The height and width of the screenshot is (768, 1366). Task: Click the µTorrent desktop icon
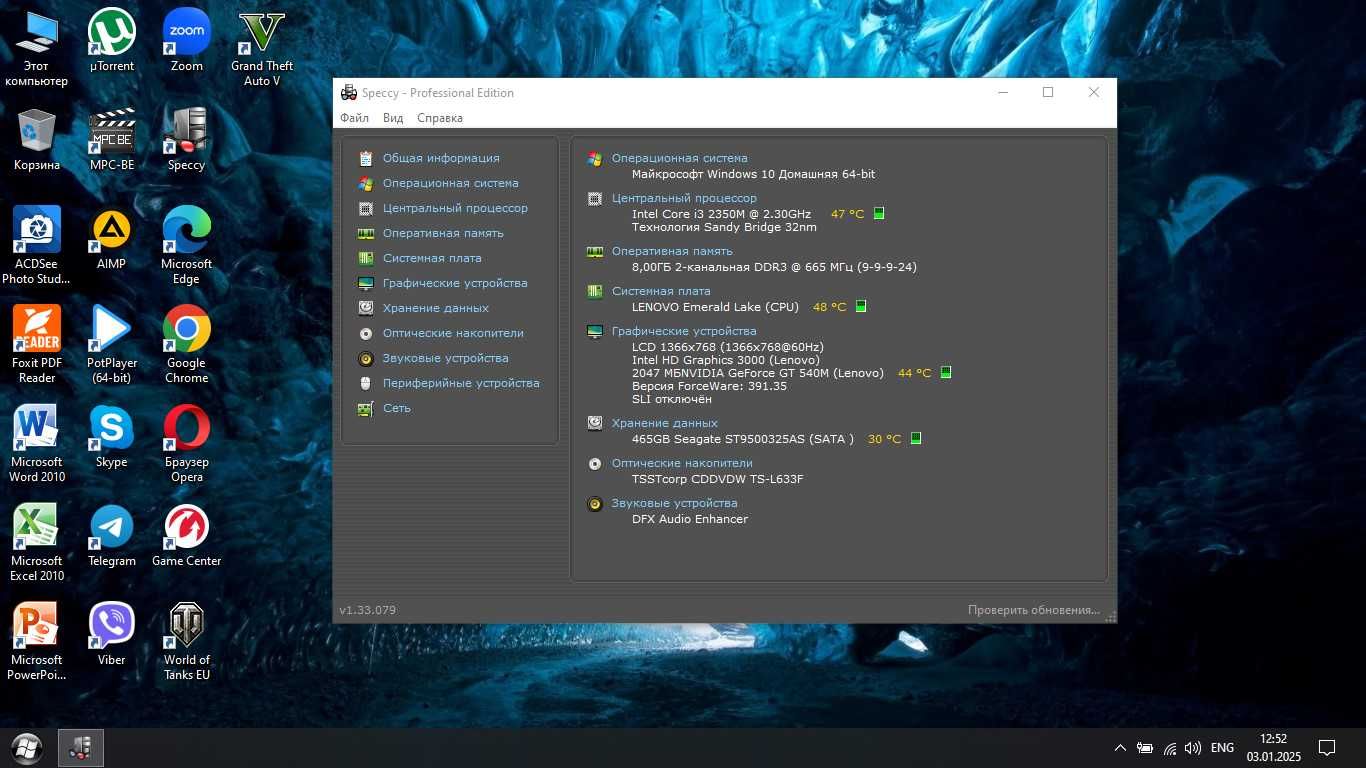point(112,40)
